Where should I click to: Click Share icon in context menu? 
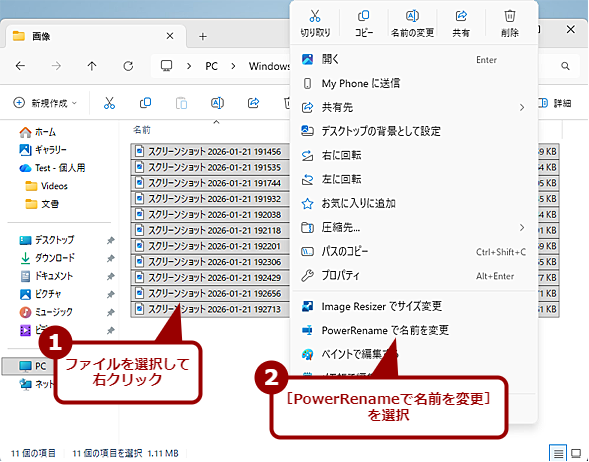tap(461, 17)
